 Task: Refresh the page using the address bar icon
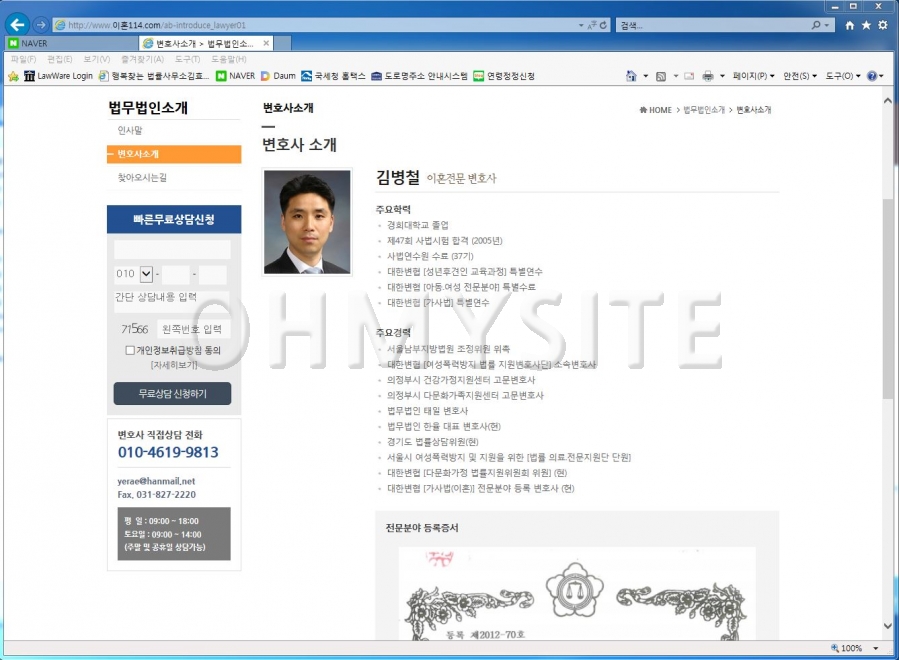click(604, 25)
